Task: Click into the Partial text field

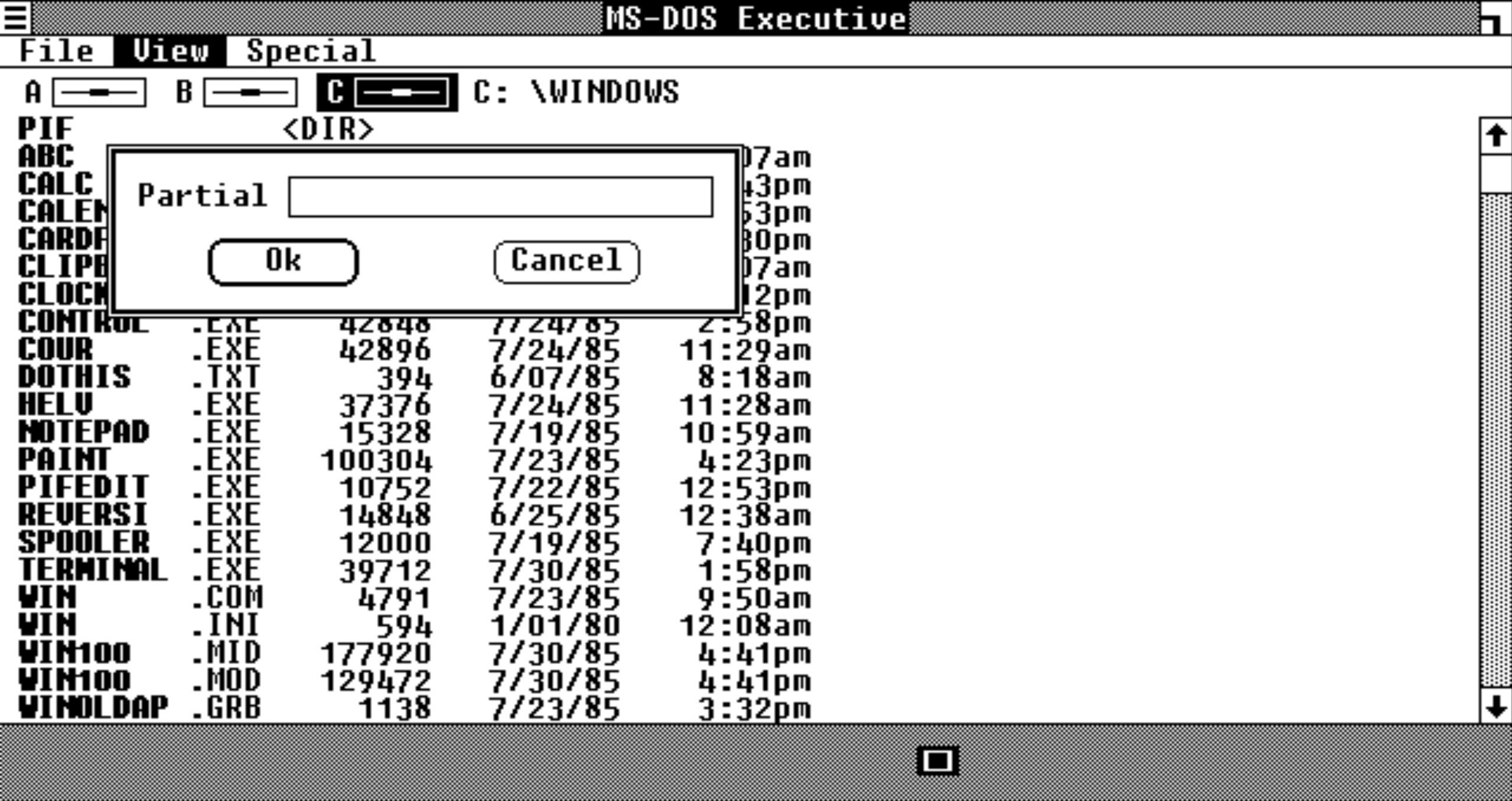Action: [x=500, y=197]
